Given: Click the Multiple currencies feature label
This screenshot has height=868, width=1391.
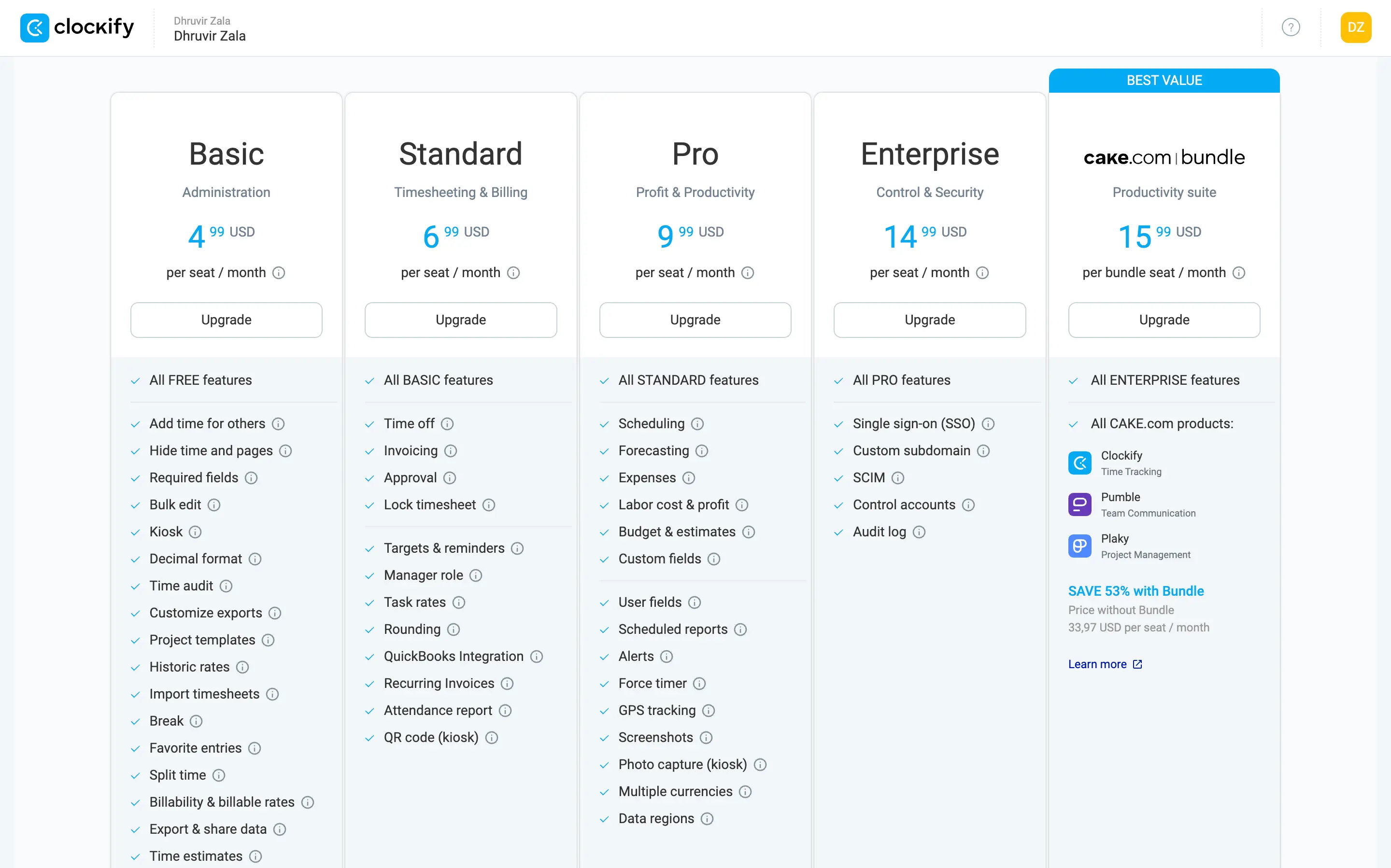Looking at the screenshot, I should pos(675,792).
